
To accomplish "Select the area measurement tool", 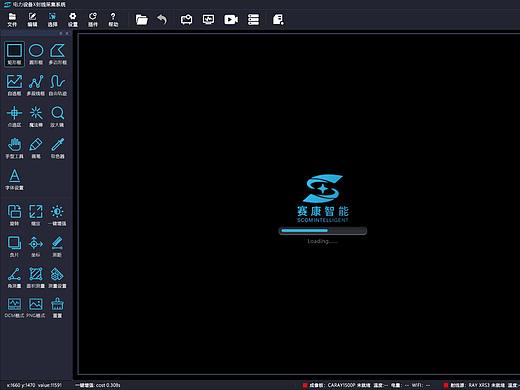I will pos(36,277).
